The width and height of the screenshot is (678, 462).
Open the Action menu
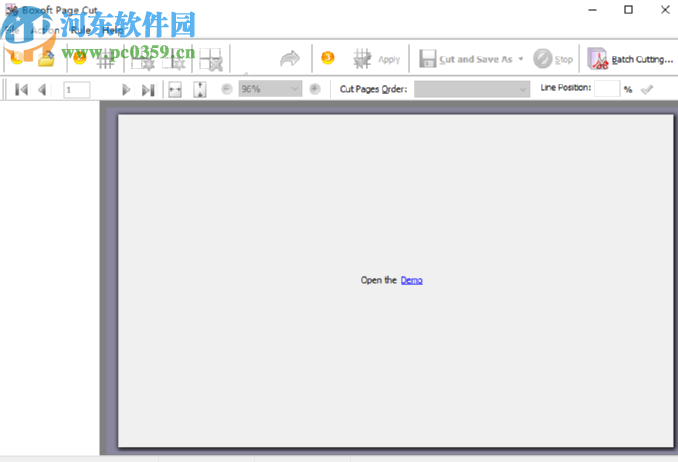(x=45, y=30)
